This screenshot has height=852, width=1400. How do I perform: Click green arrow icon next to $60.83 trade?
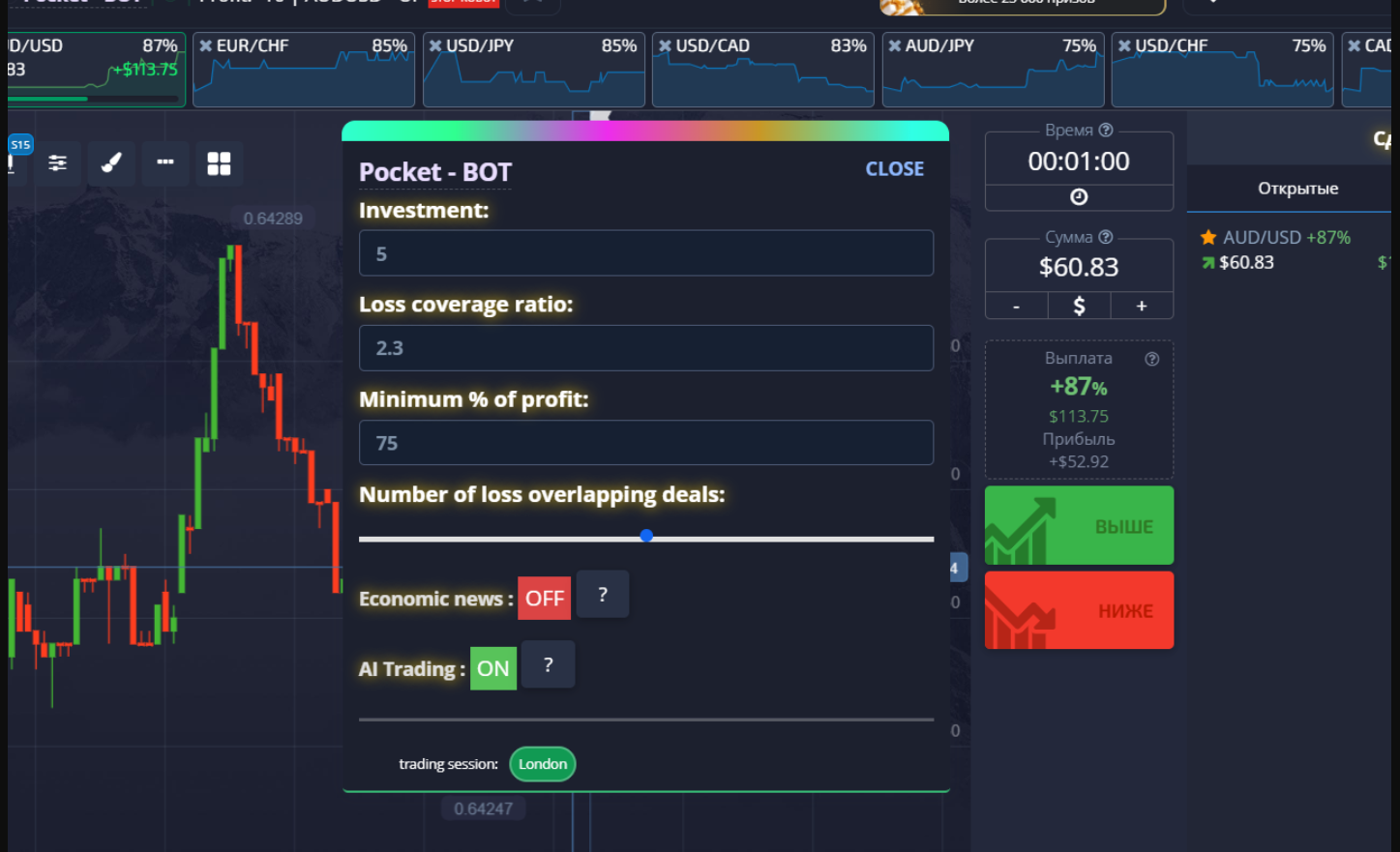(1208, 263)
